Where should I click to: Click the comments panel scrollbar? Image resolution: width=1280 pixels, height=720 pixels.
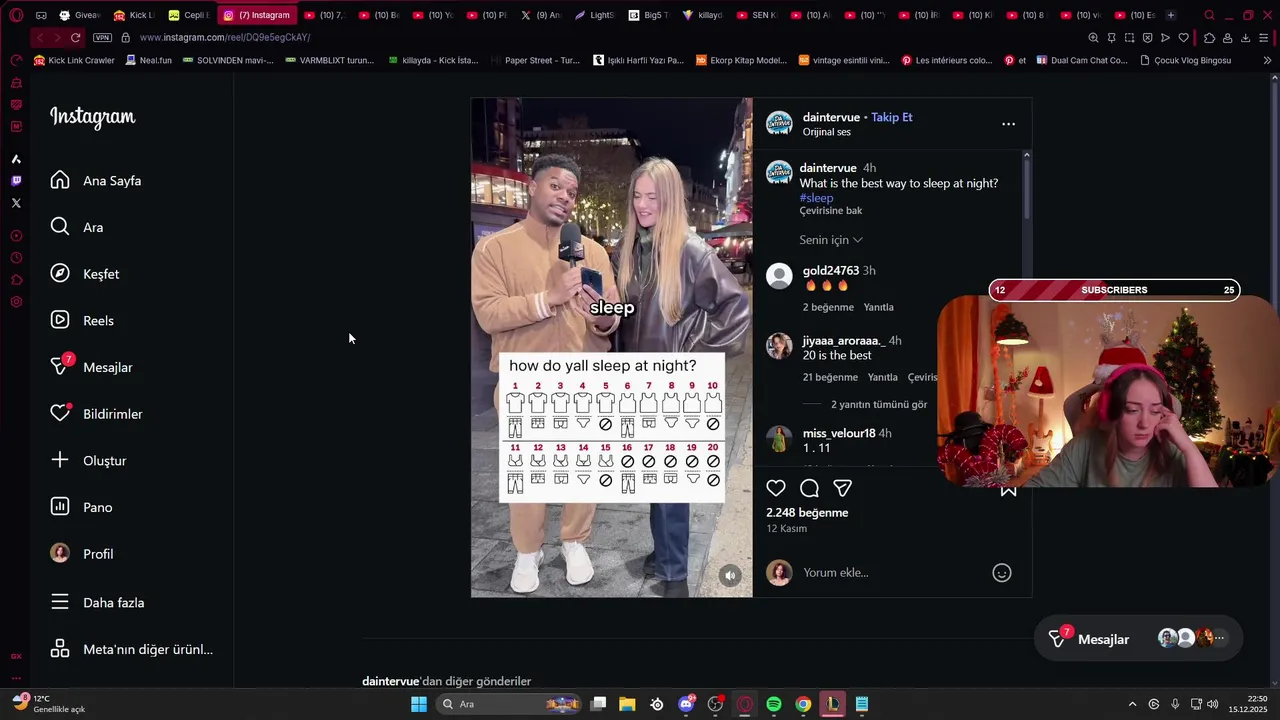click(x=1026, y=187)
